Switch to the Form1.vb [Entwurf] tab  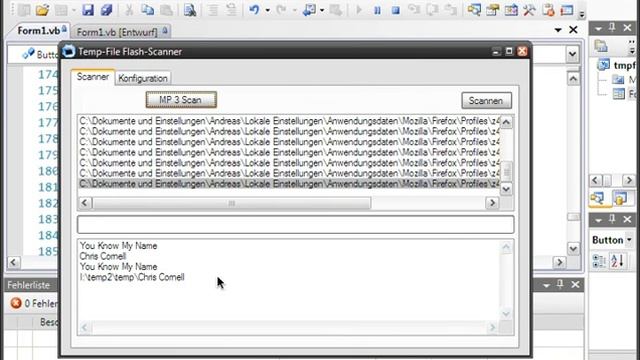122,32
